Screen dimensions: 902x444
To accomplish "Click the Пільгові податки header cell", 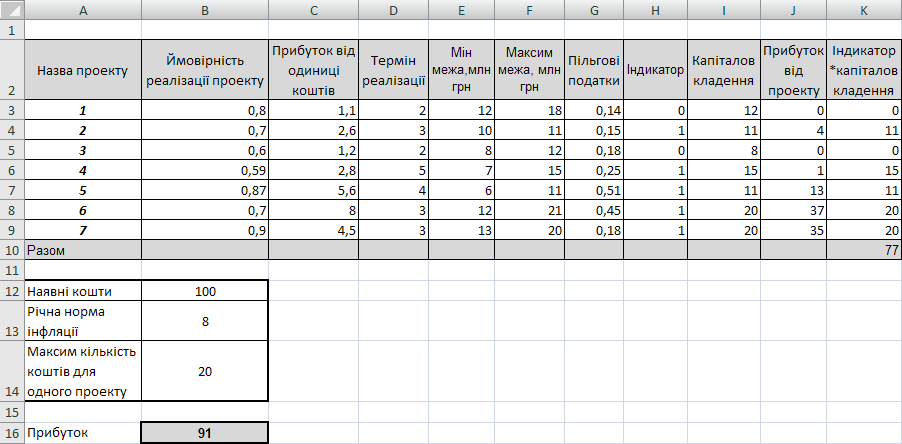I will coord(594,70).
